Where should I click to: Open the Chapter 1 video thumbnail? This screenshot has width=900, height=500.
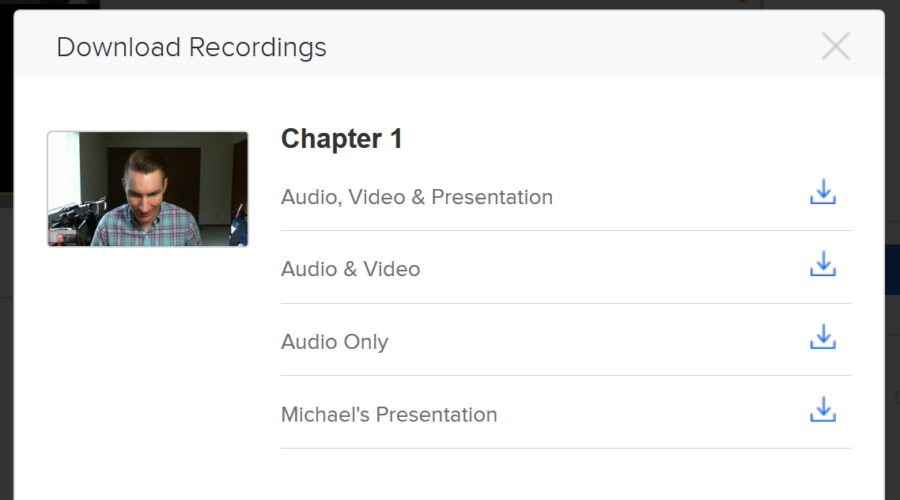click(148, 189)
